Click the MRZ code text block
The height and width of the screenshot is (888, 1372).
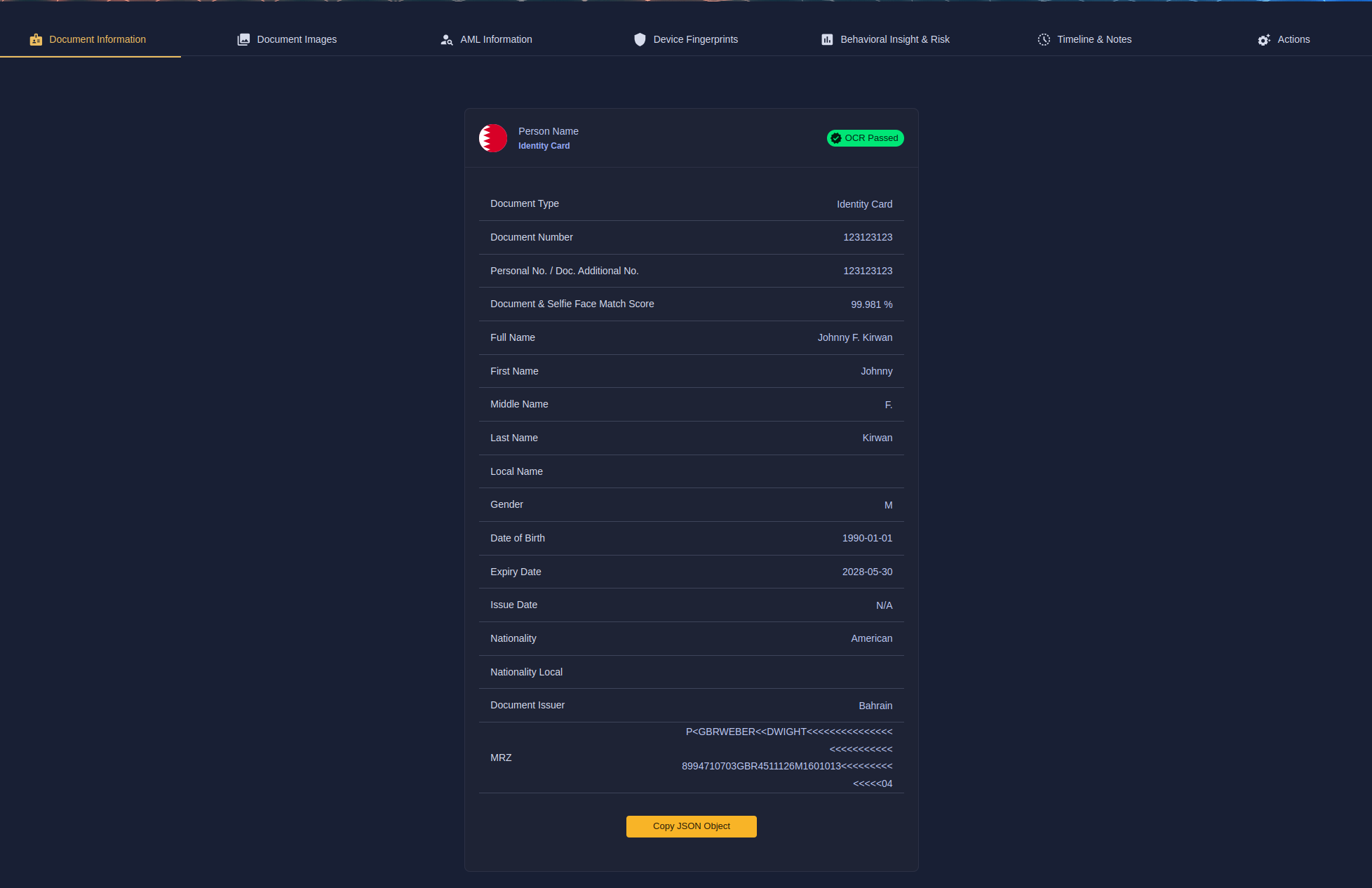[787, 758]
